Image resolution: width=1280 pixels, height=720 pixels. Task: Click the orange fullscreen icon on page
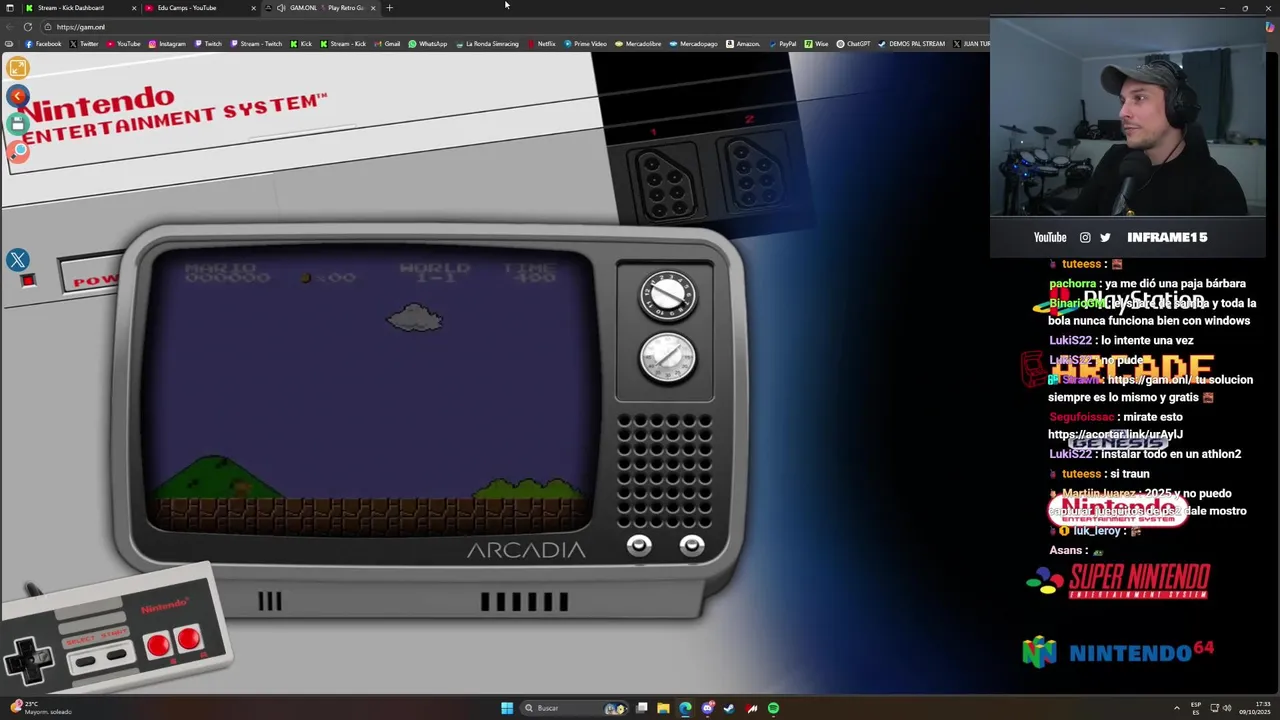17,68
